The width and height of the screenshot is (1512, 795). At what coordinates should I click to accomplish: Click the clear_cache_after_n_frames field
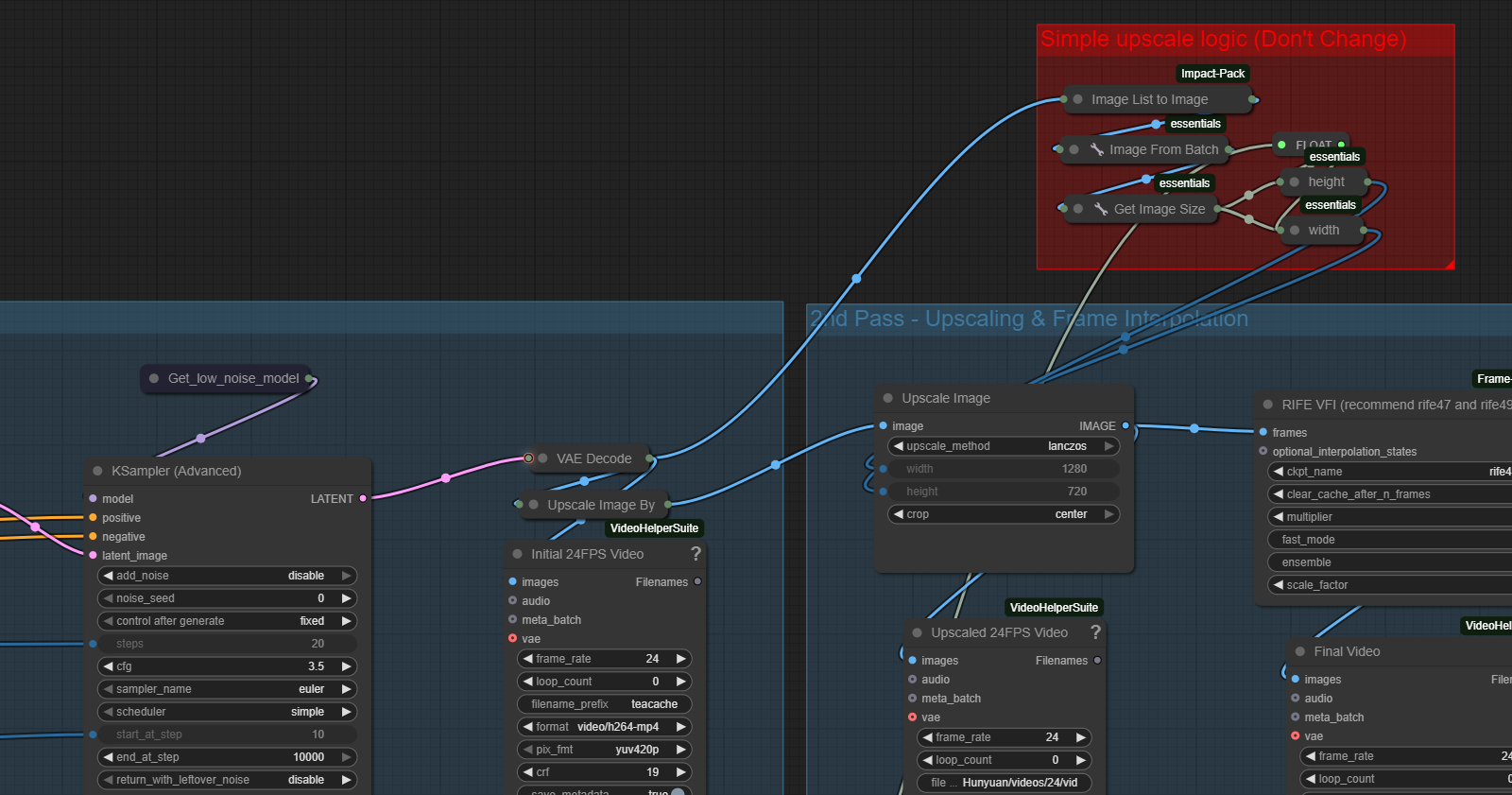click(1389, 494)
